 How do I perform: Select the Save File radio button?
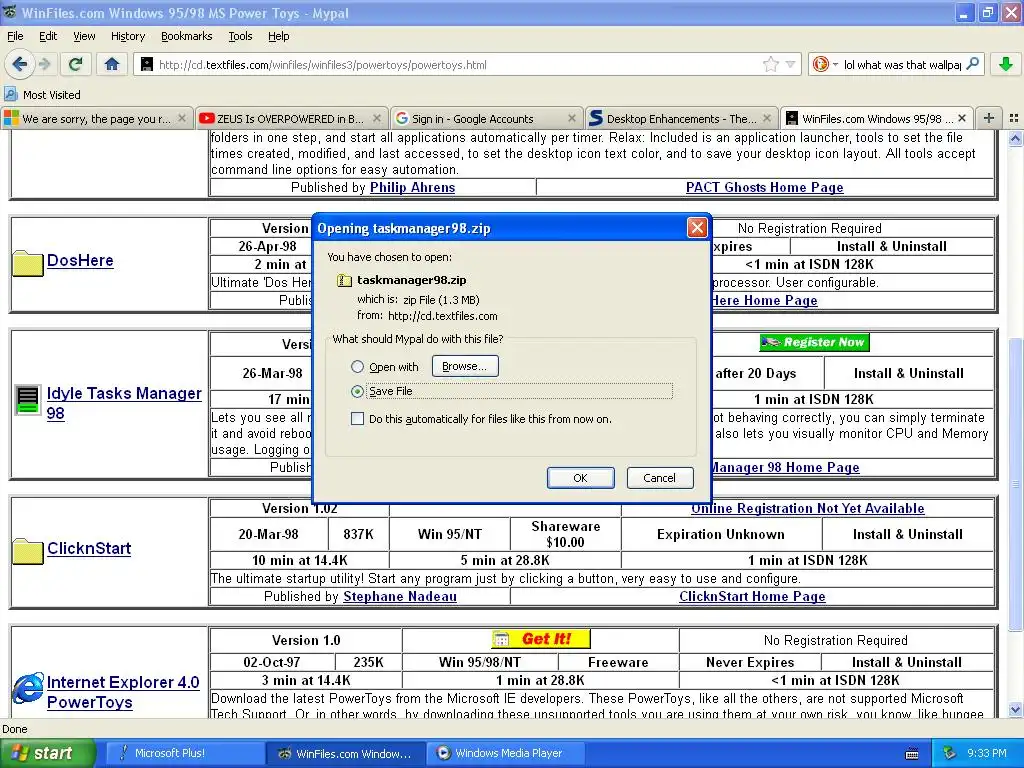tap(357, 391)
